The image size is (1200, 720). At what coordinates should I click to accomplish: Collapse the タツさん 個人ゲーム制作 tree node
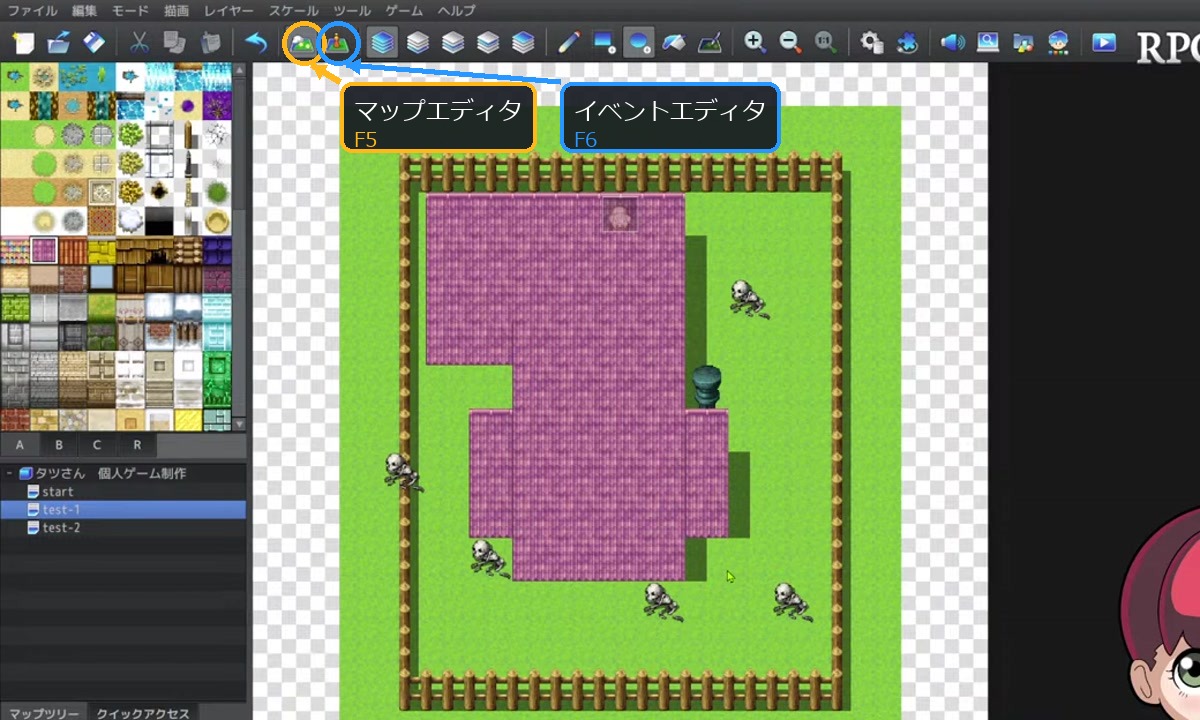[x=9, y=474]
